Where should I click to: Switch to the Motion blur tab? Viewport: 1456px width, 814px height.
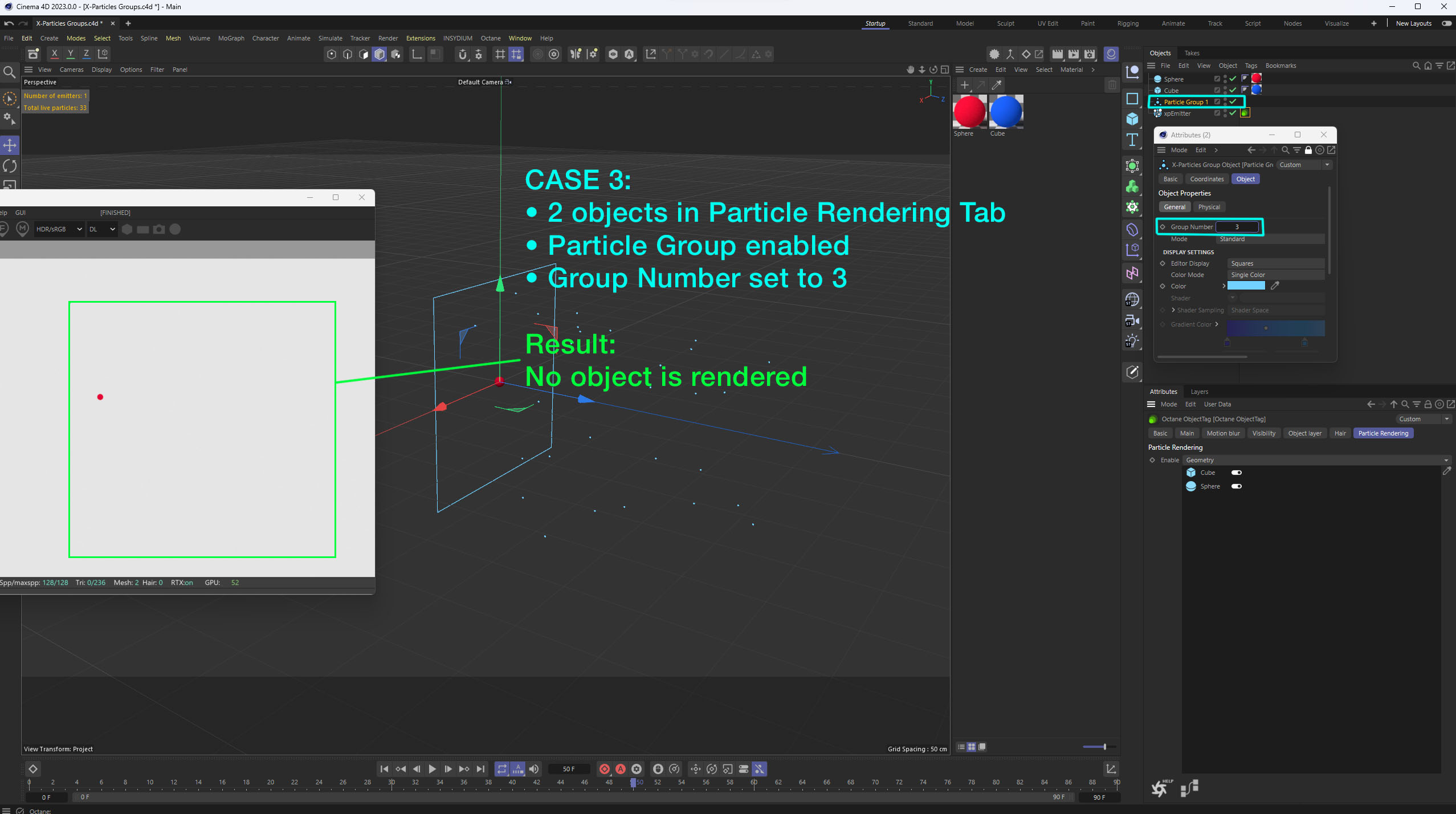point(1223,433)
